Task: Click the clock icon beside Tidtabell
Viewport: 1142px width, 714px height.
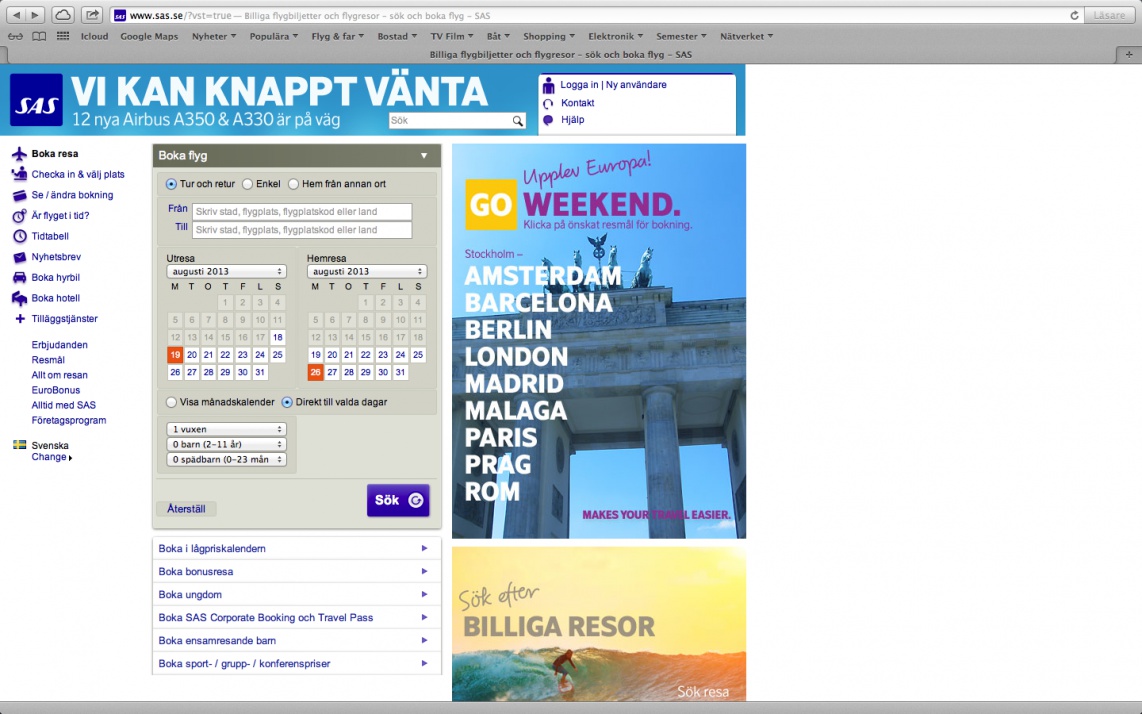Action: click(x=19, y=236)
